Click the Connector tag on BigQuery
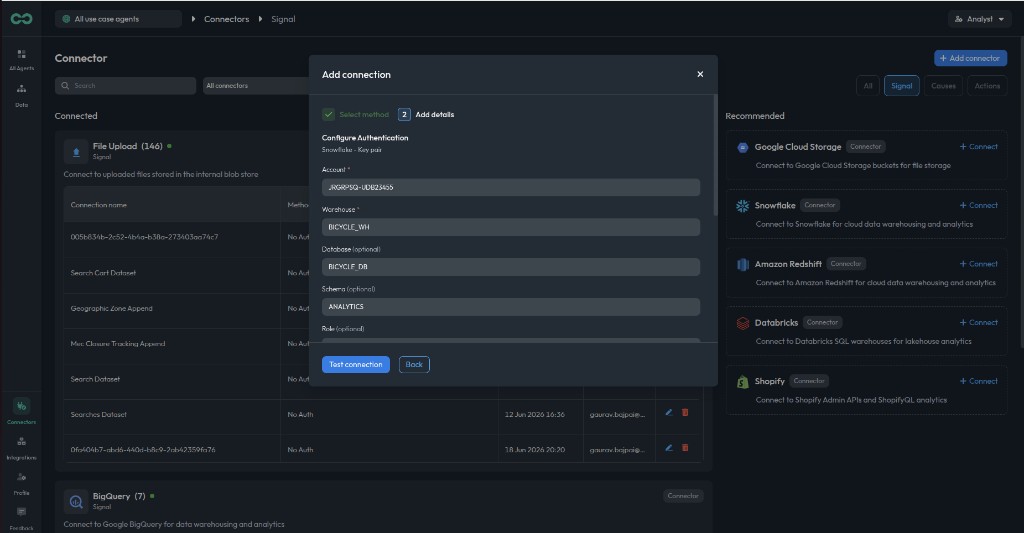 pos(683,496)
